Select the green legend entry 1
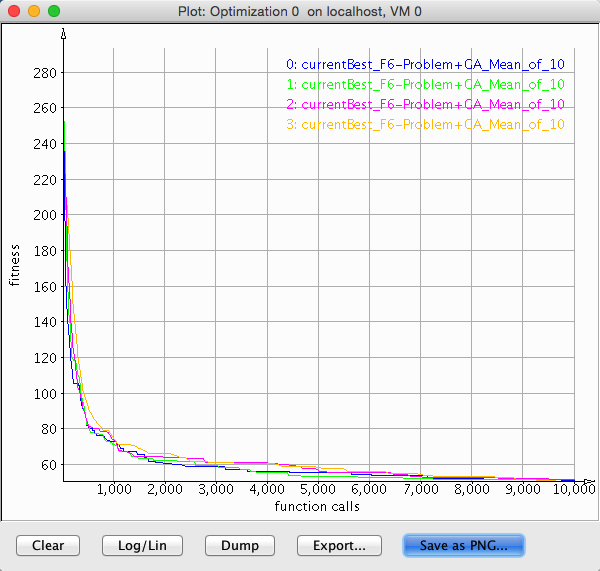This screenshot has height=571, width=600. [x=425, y=85]
